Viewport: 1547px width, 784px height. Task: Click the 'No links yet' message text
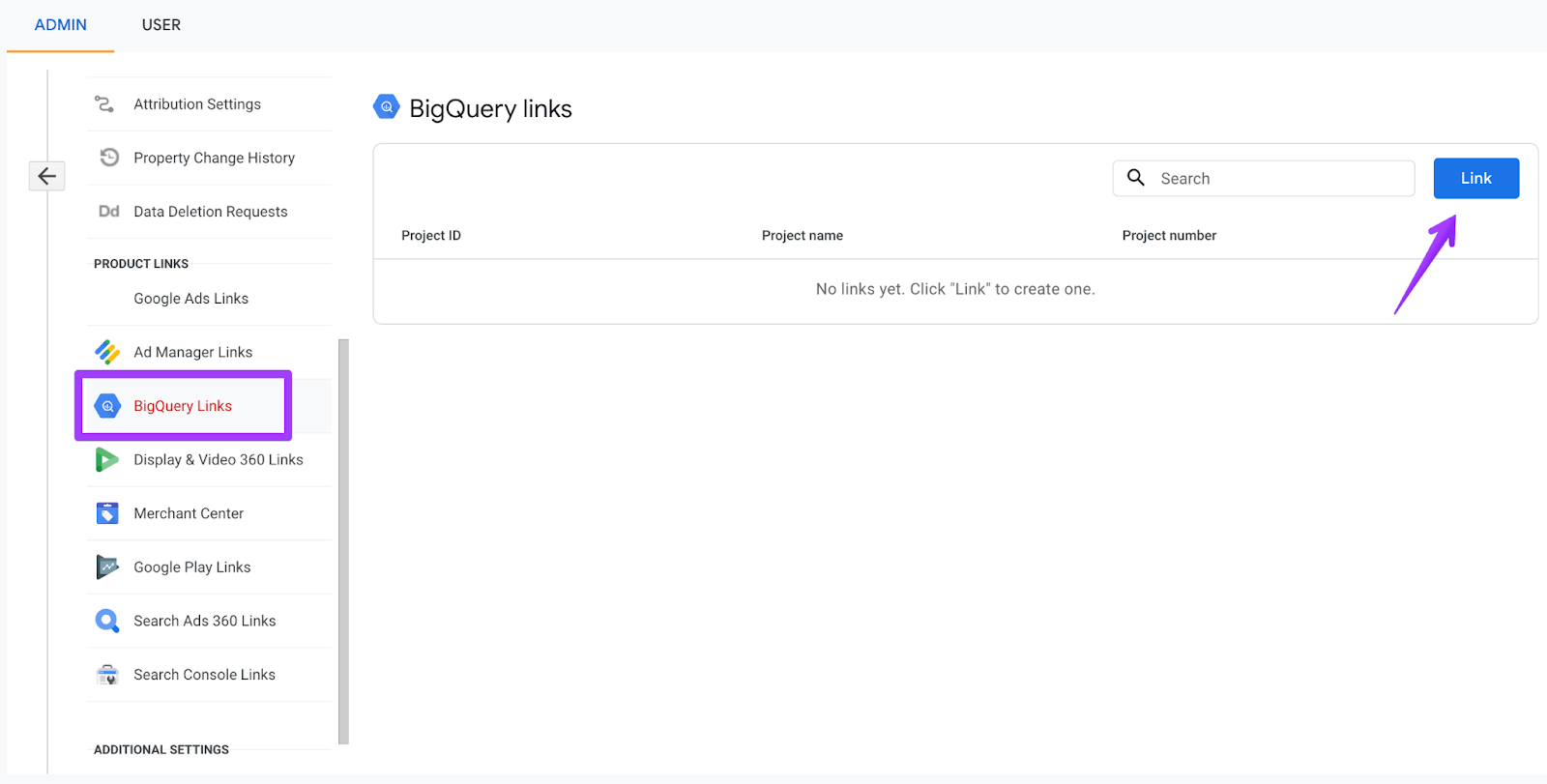pyautogui.click(x=955, y=289)
